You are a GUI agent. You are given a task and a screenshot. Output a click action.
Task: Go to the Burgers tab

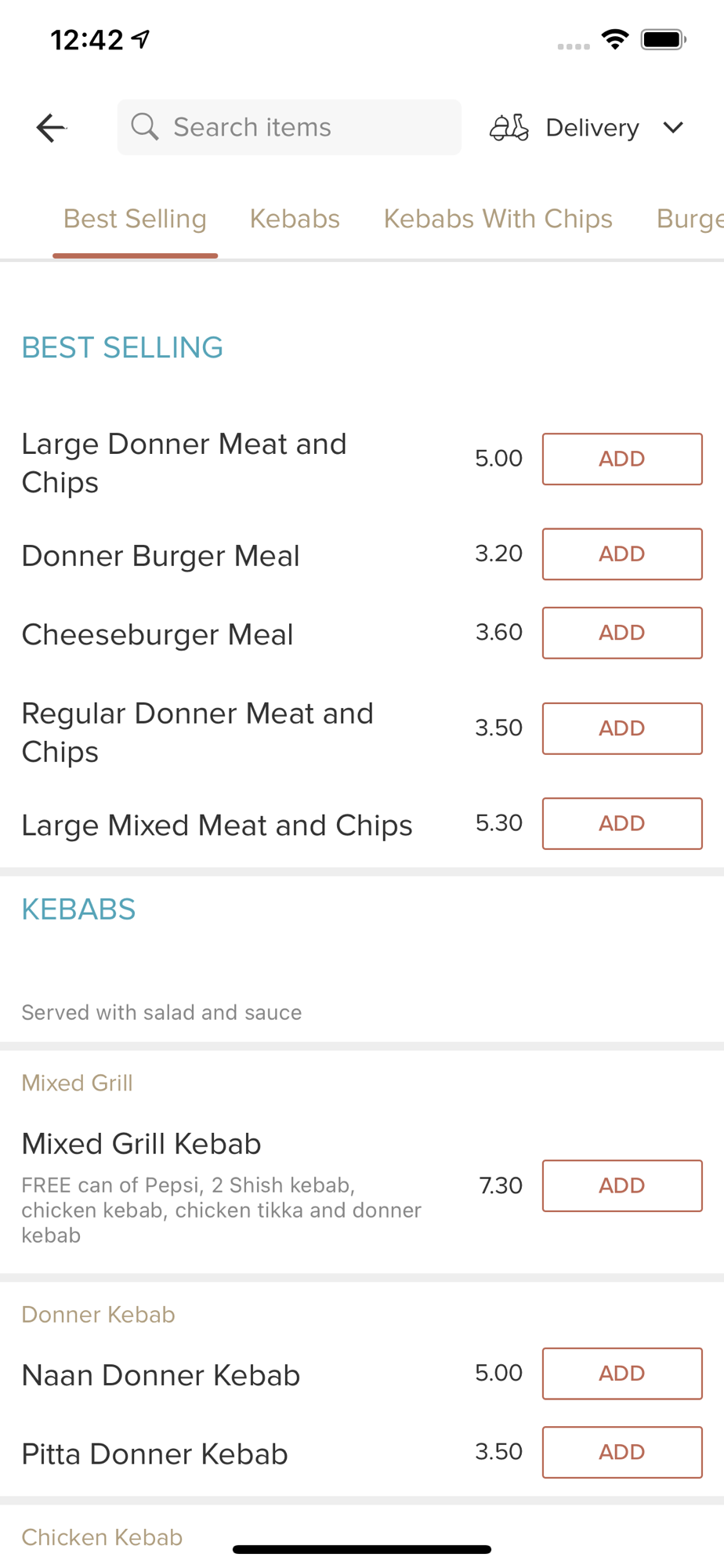pos(690,219)
